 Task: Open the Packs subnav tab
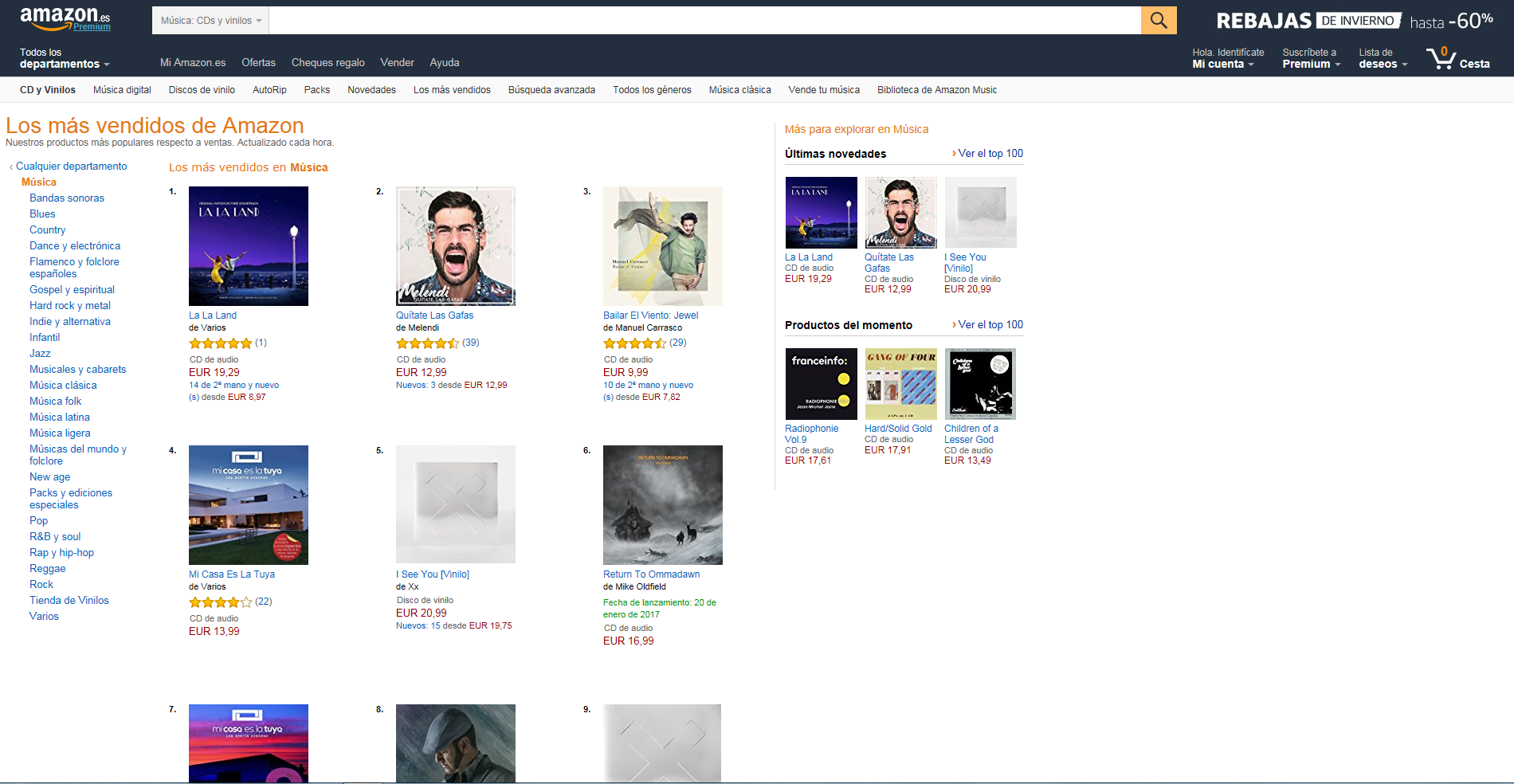[x=316, y=90]
